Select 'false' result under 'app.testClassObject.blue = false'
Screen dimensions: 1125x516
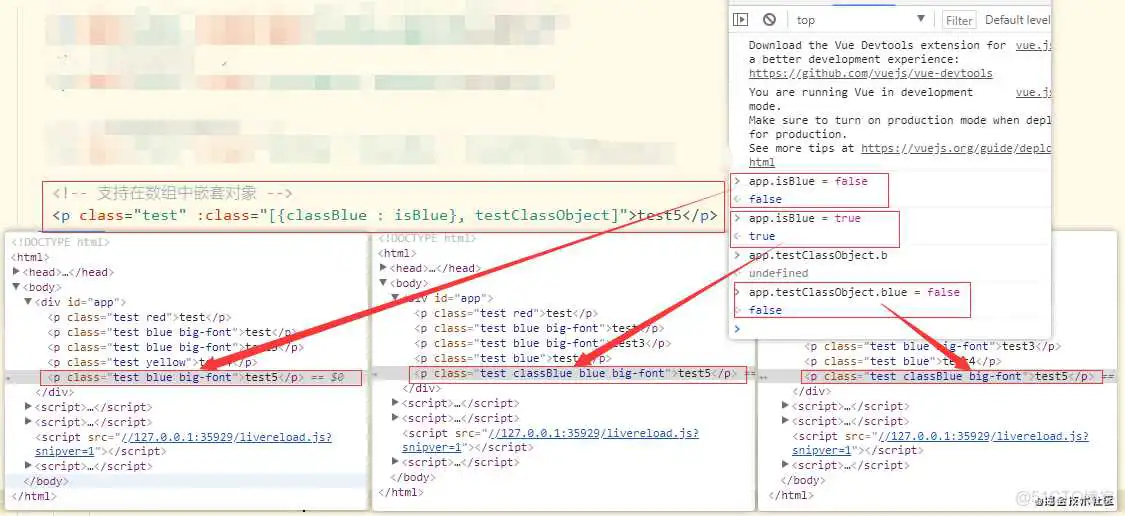(x=766, y=311)
